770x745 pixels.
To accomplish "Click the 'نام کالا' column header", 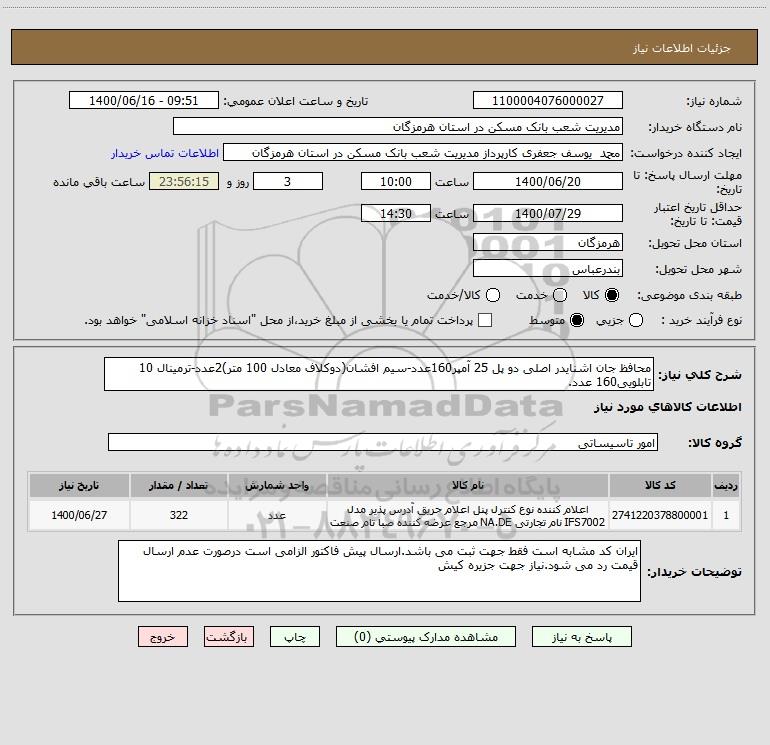I will click(x=468, y=485).
